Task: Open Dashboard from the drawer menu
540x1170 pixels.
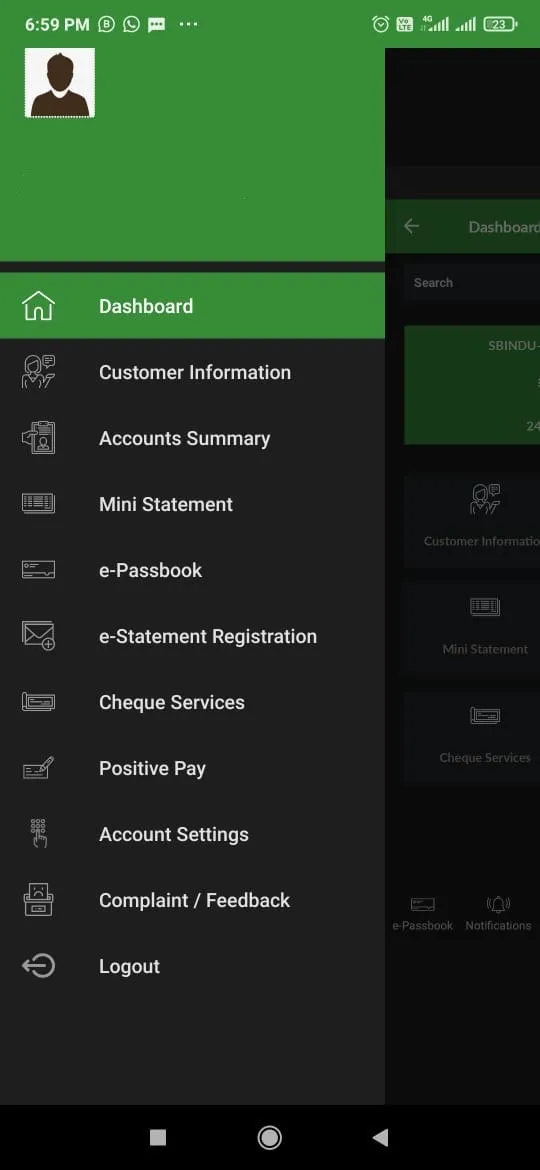Action: (192, 306)
